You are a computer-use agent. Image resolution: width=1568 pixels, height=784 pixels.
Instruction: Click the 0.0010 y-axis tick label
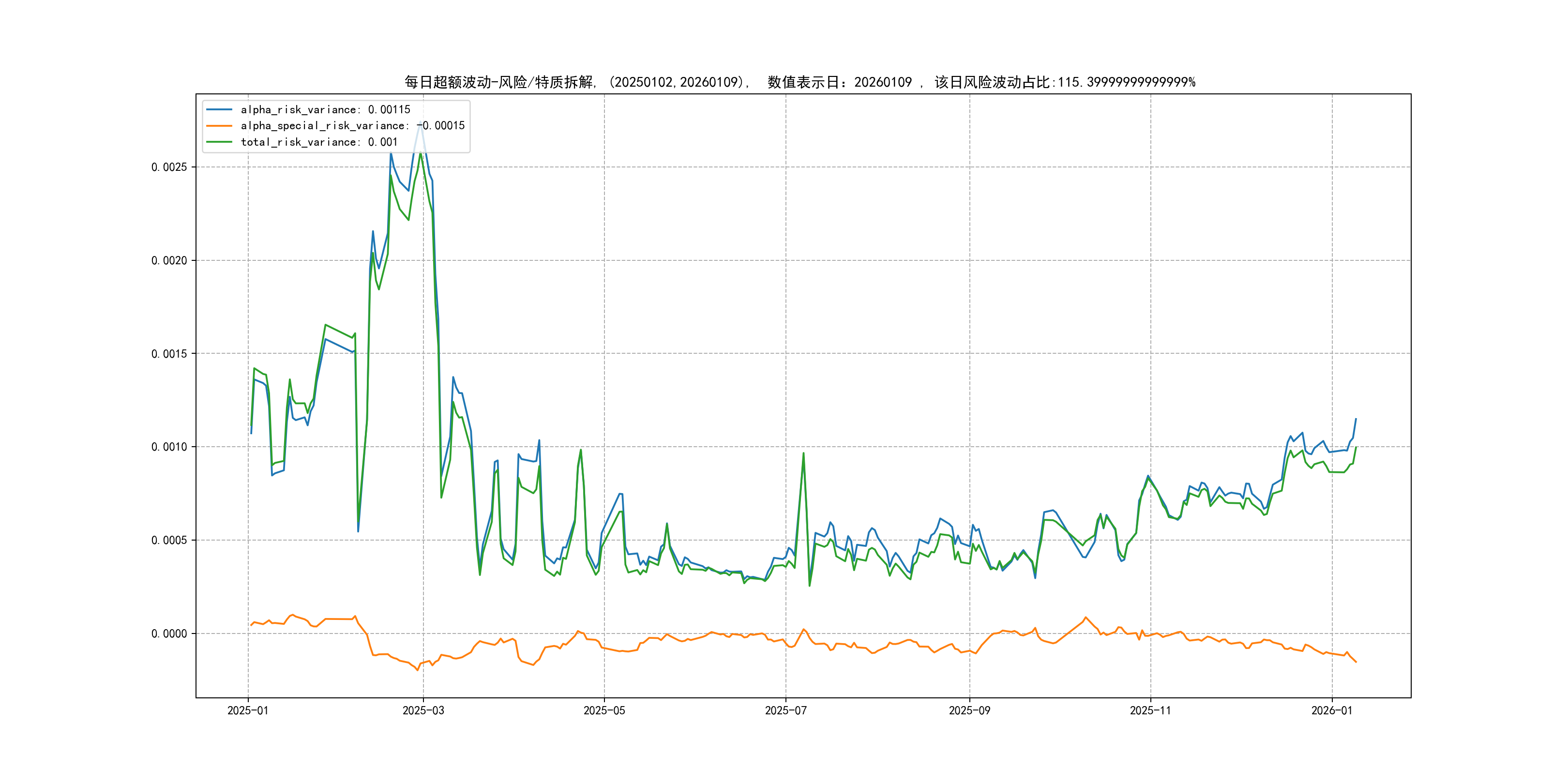click(169, 447)
